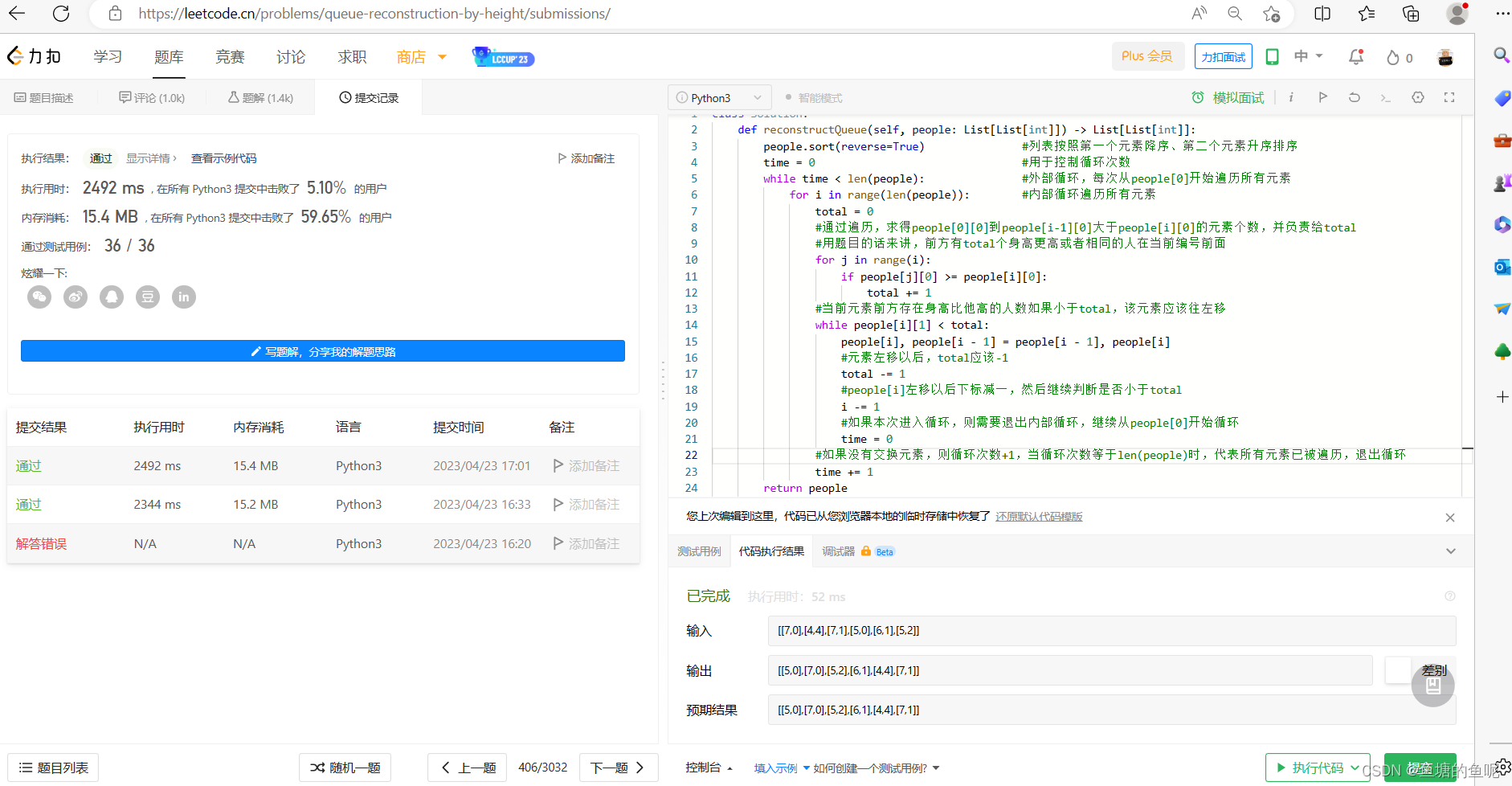Open the notifications bell
Image resolution: width=1512 pixels, height=786 pixels.
coord(1356,56)
